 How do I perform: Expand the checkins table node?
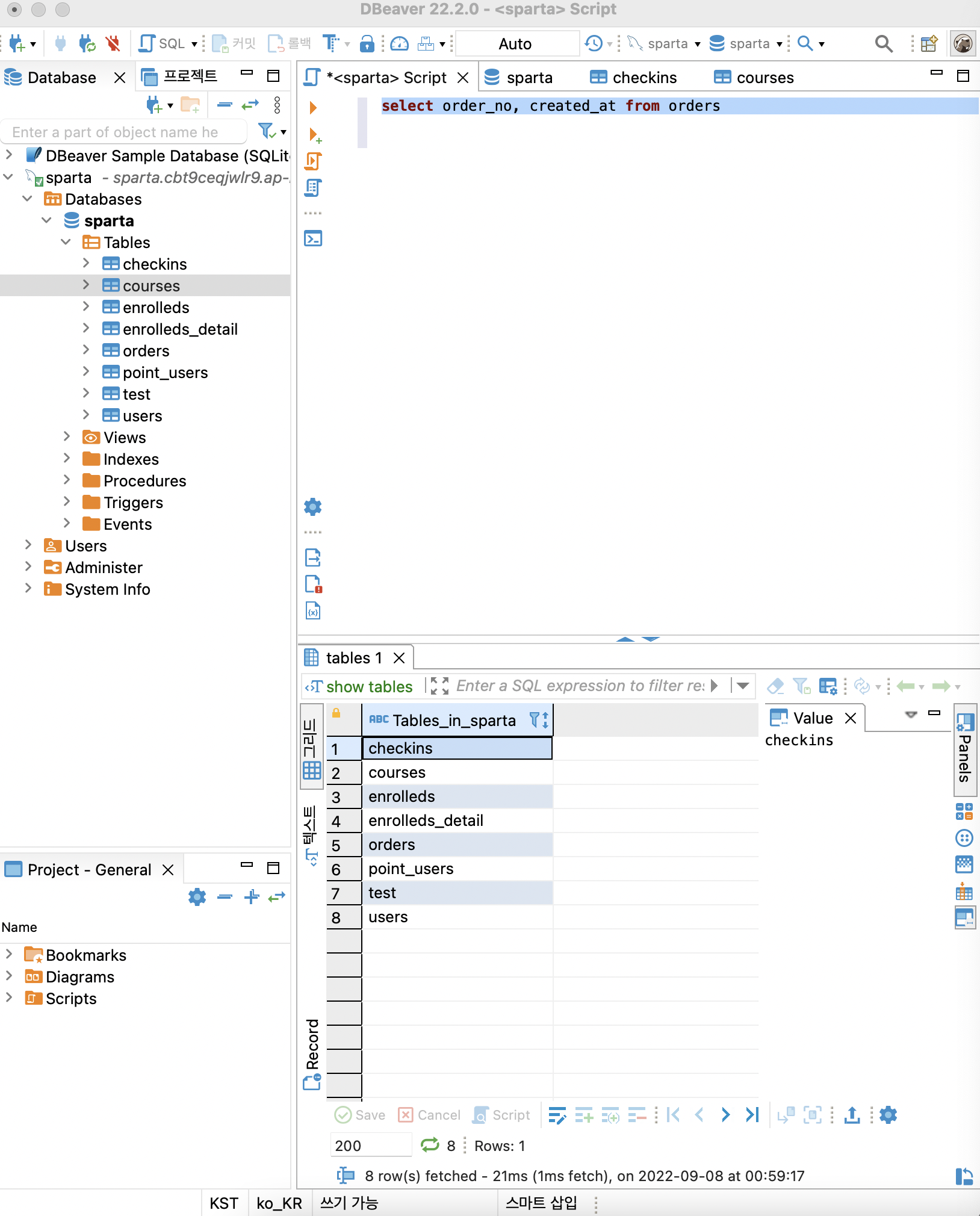coord(86,263)
